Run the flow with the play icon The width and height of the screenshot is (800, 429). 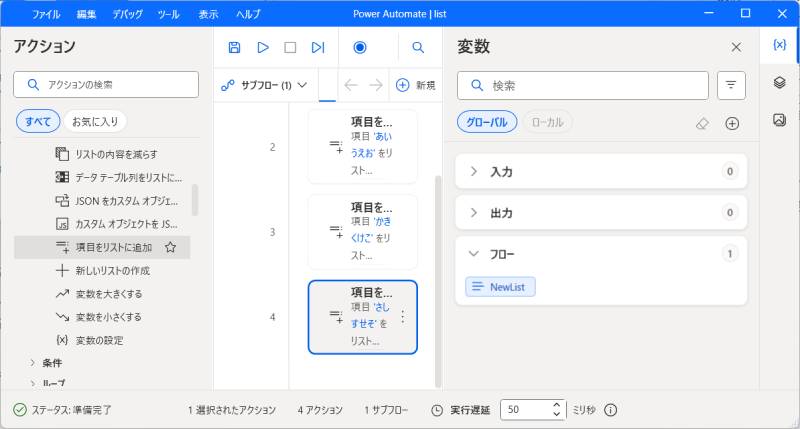[263, 47]
